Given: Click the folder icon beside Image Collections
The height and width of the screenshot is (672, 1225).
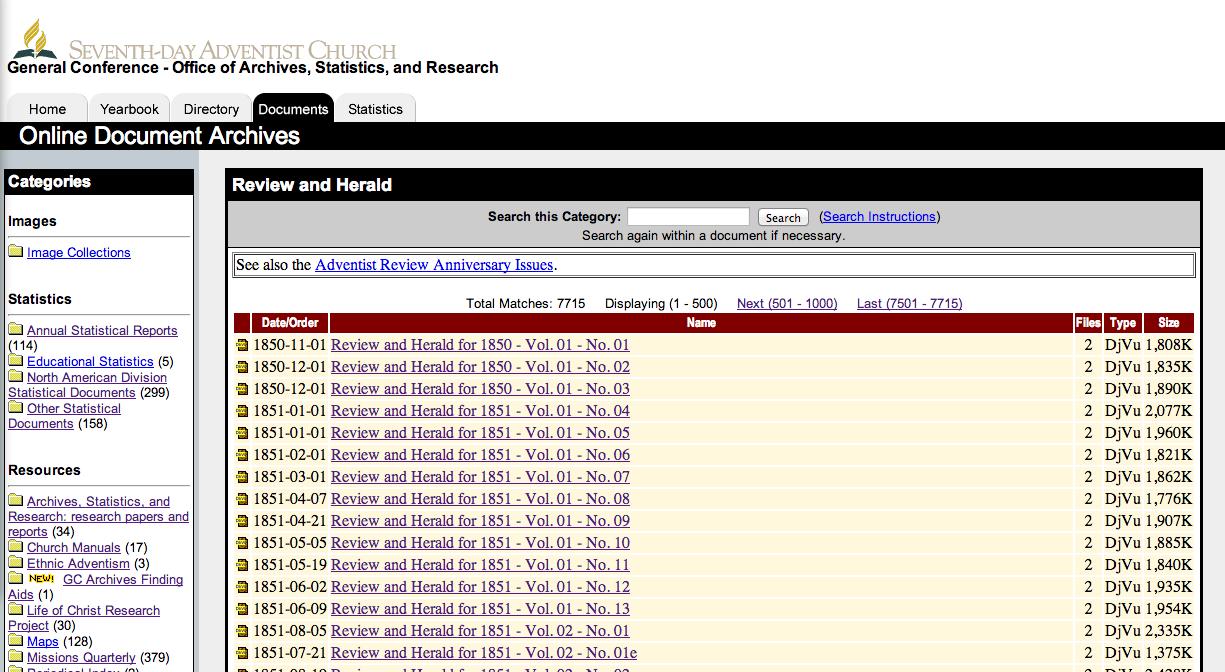Looking at the screenshot, I should coord(16,251).
